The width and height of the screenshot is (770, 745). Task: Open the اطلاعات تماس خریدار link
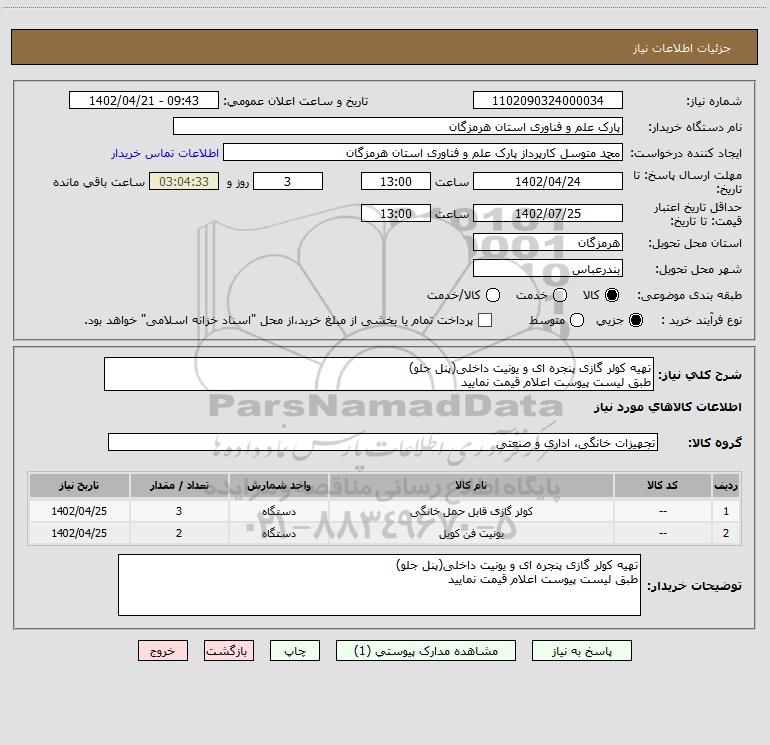(165, 153)
